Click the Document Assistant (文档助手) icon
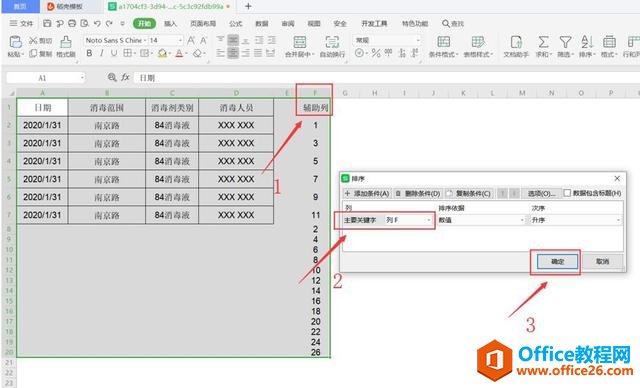Screen dimensions: 640x388 516,42
